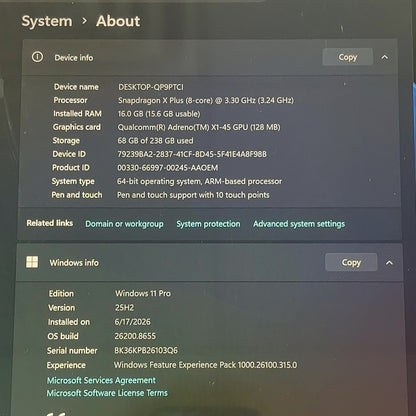Open System protection link
The image size is (416, 416).
(208, 224)
